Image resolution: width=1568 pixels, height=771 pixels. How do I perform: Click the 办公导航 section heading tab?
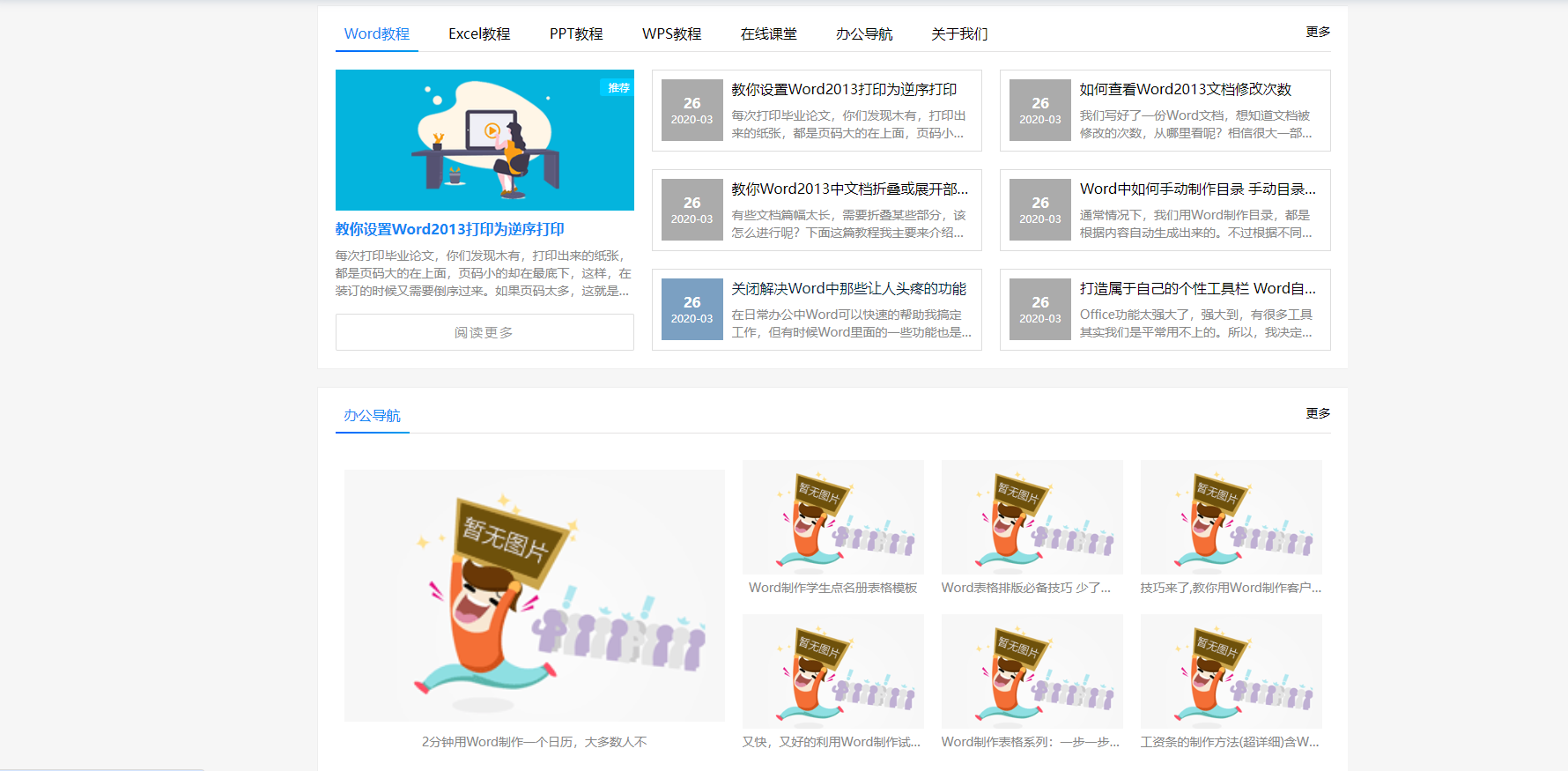[x=372, y=415]
